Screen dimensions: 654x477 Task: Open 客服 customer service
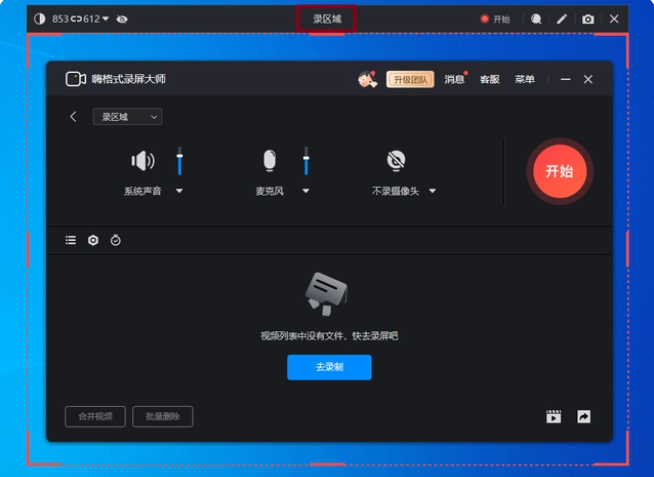[x=490, y=79]
